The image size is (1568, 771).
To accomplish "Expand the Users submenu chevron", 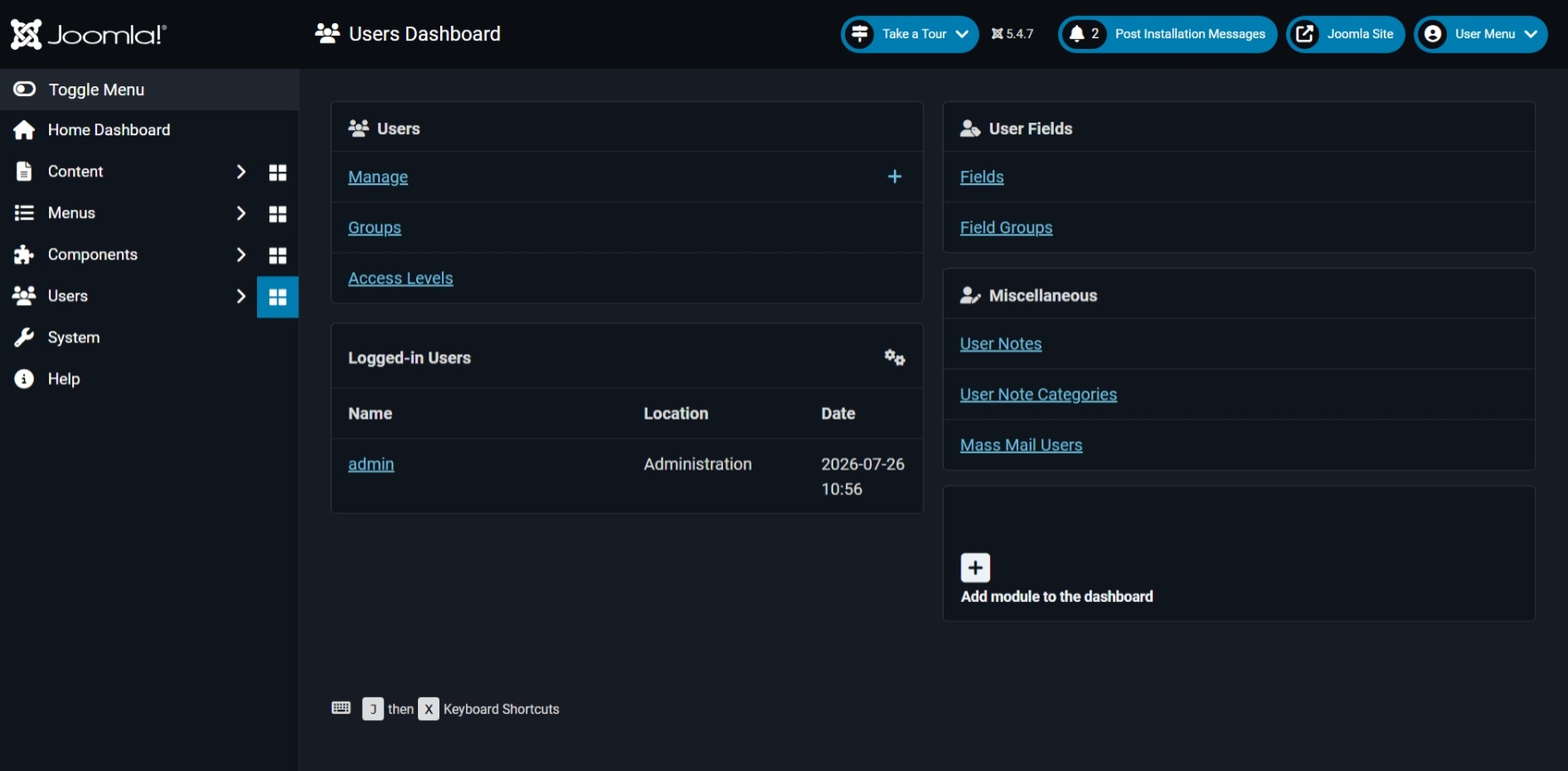I will coord(240,296).
